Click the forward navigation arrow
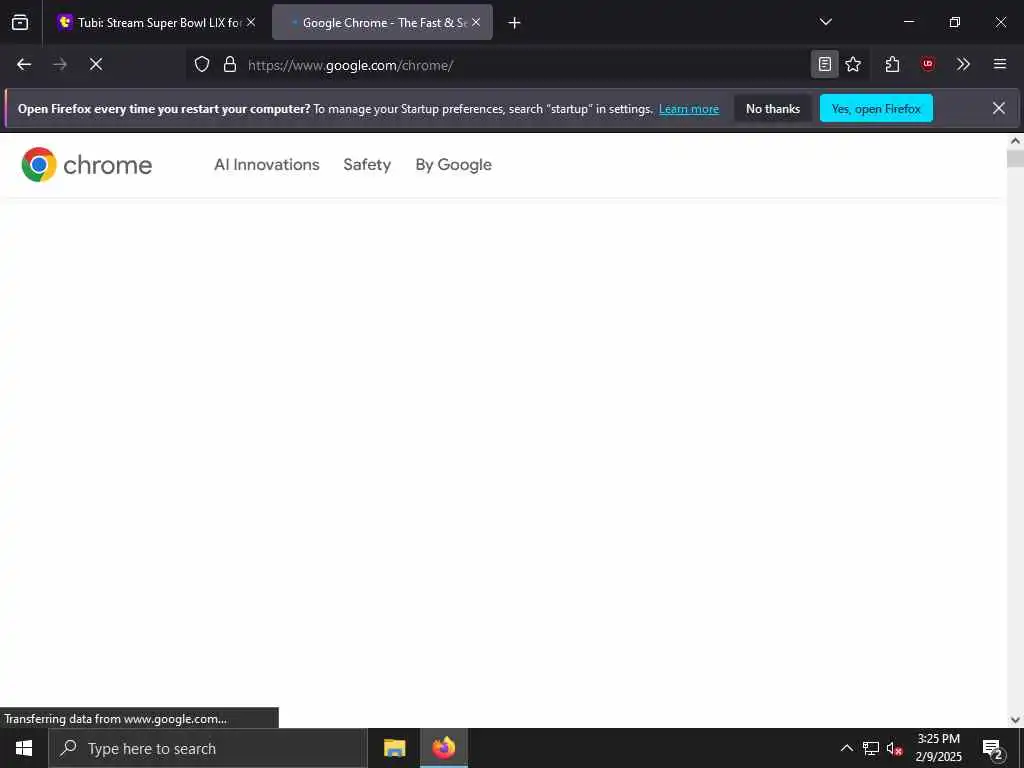 tap(60, 64)
